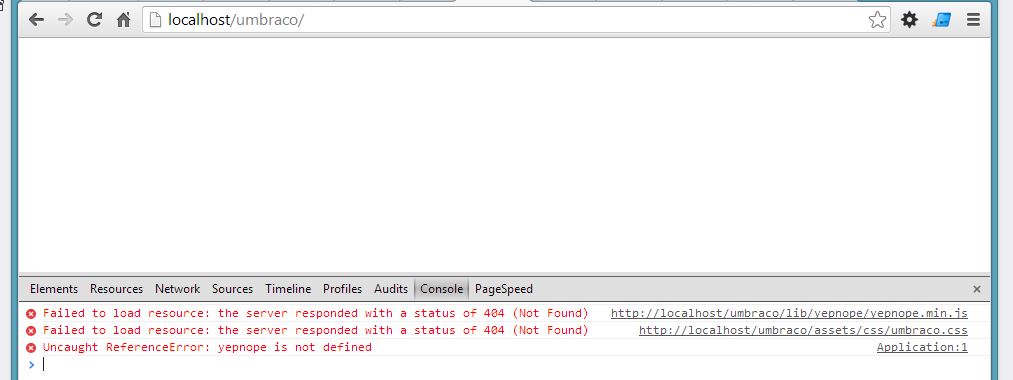Screen dimensions: 1013x380
Task: Focus the localhost/umbraco address bar
Action: click(x=516, y=20)
